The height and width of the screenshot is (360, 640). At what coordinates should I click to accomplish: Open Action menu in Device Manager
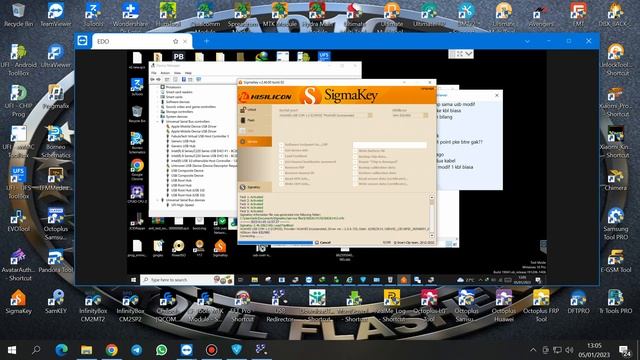click(x=165, y=73)
